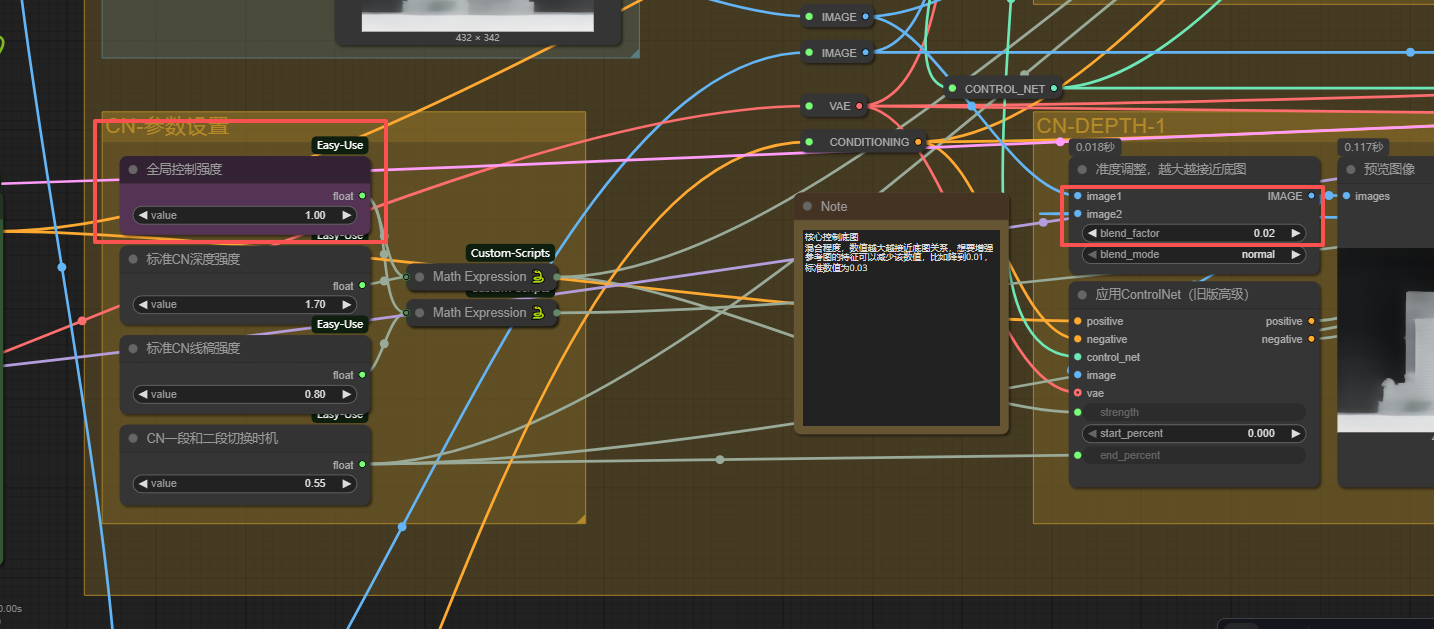This screenshot has height=629, width=1434.
Task: Click the image1 input port
Action: tap(1077, 196)
